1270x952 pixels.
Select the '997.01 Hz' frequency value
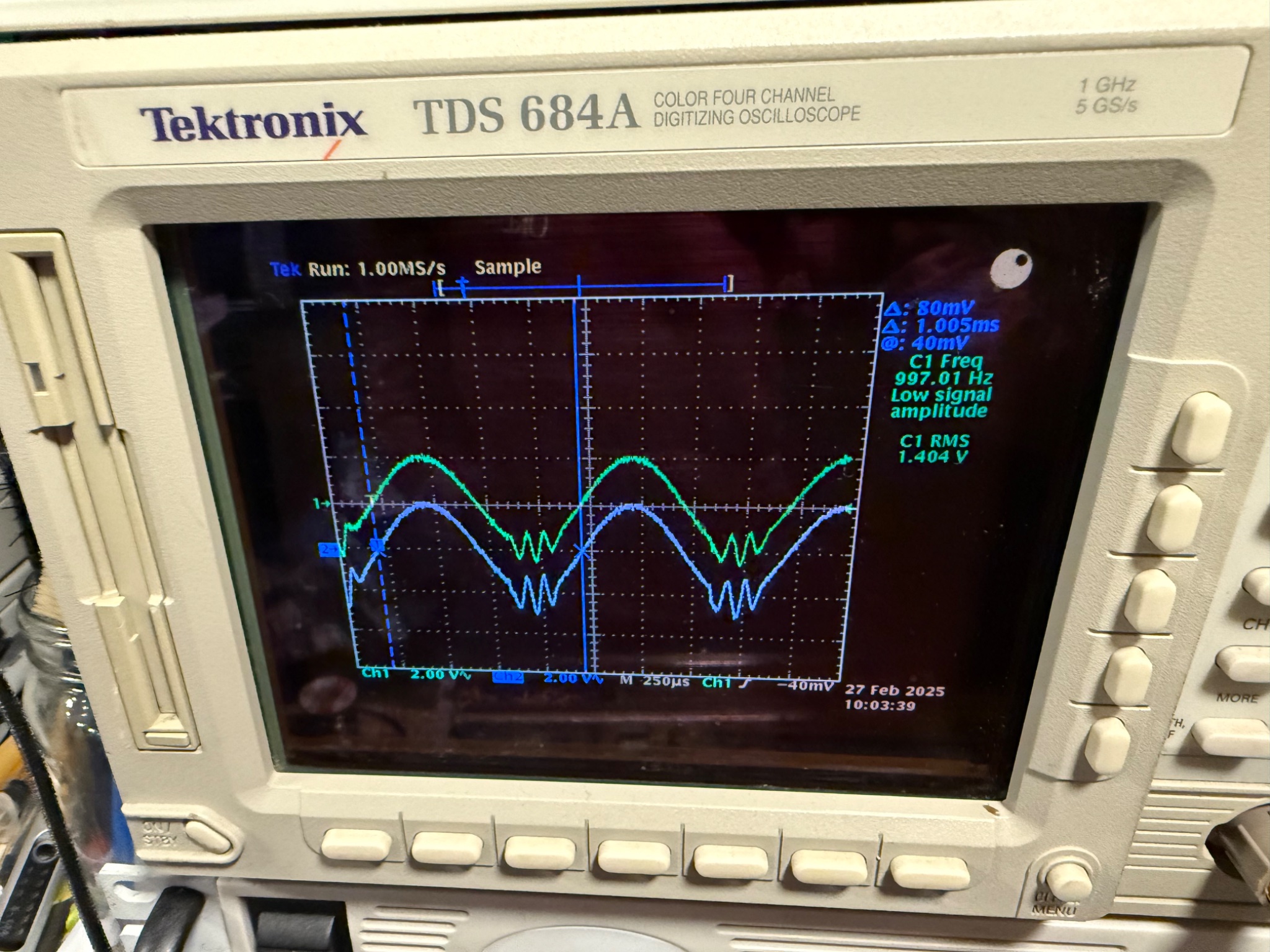(x=944, y=378)
